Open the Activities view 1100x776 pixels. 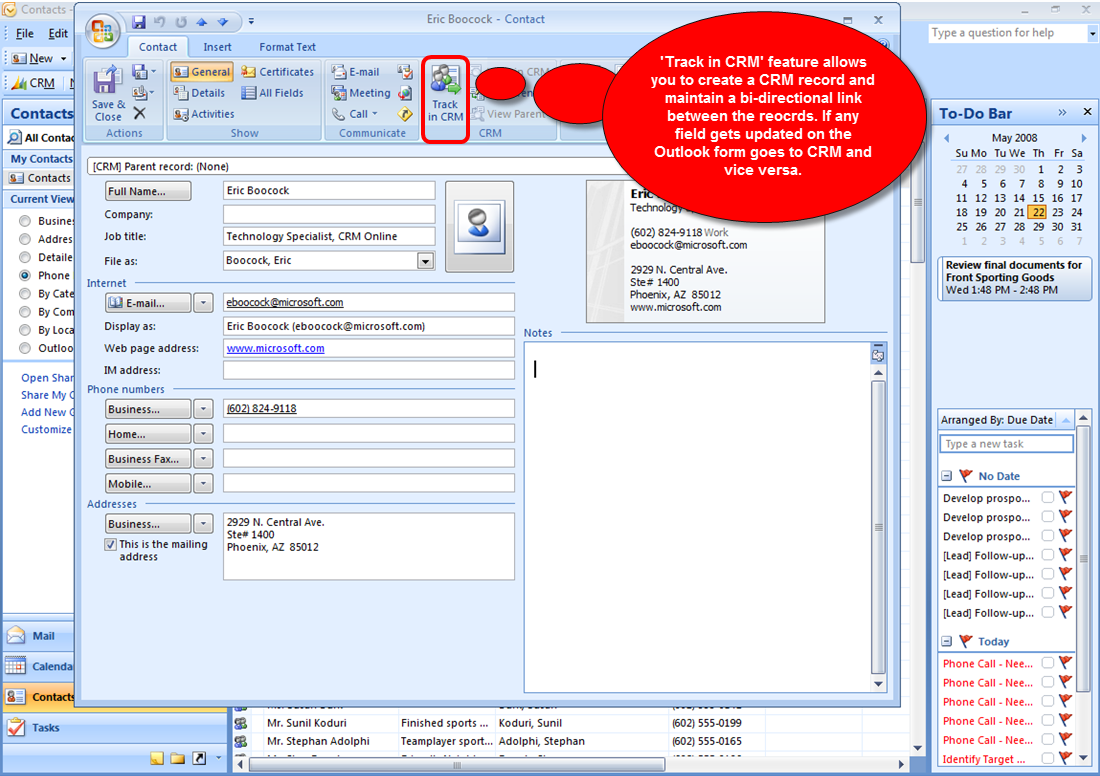[204, 114]
